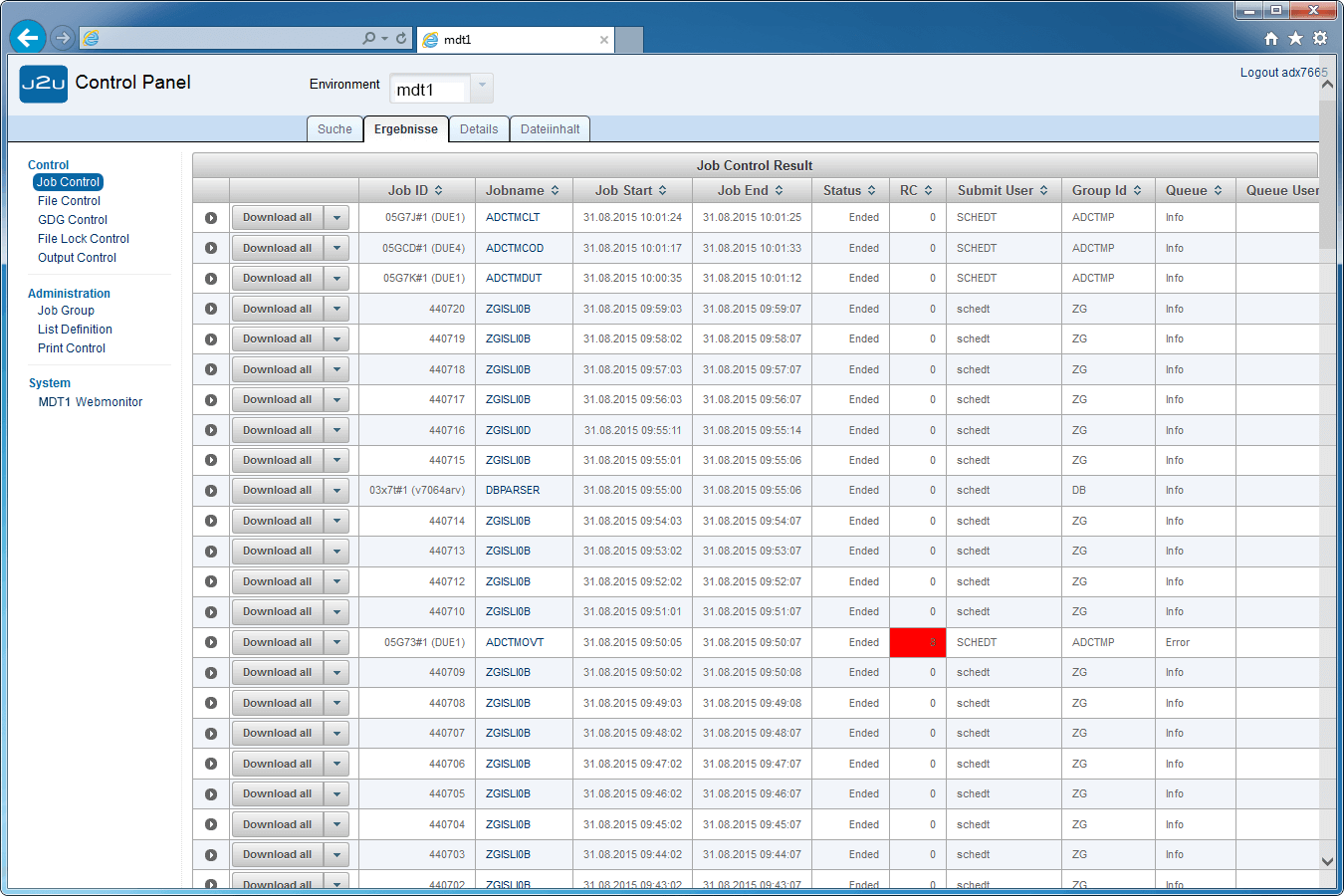Open browser settings gear icon

click(1320, 38)
